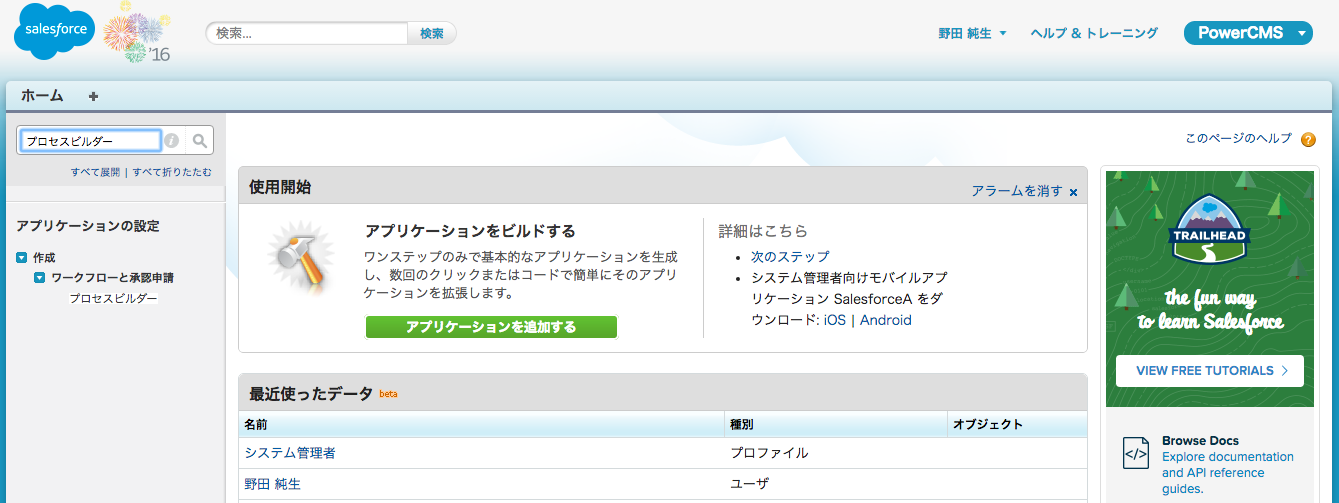Open システム管理者 record link

point(290,453)
